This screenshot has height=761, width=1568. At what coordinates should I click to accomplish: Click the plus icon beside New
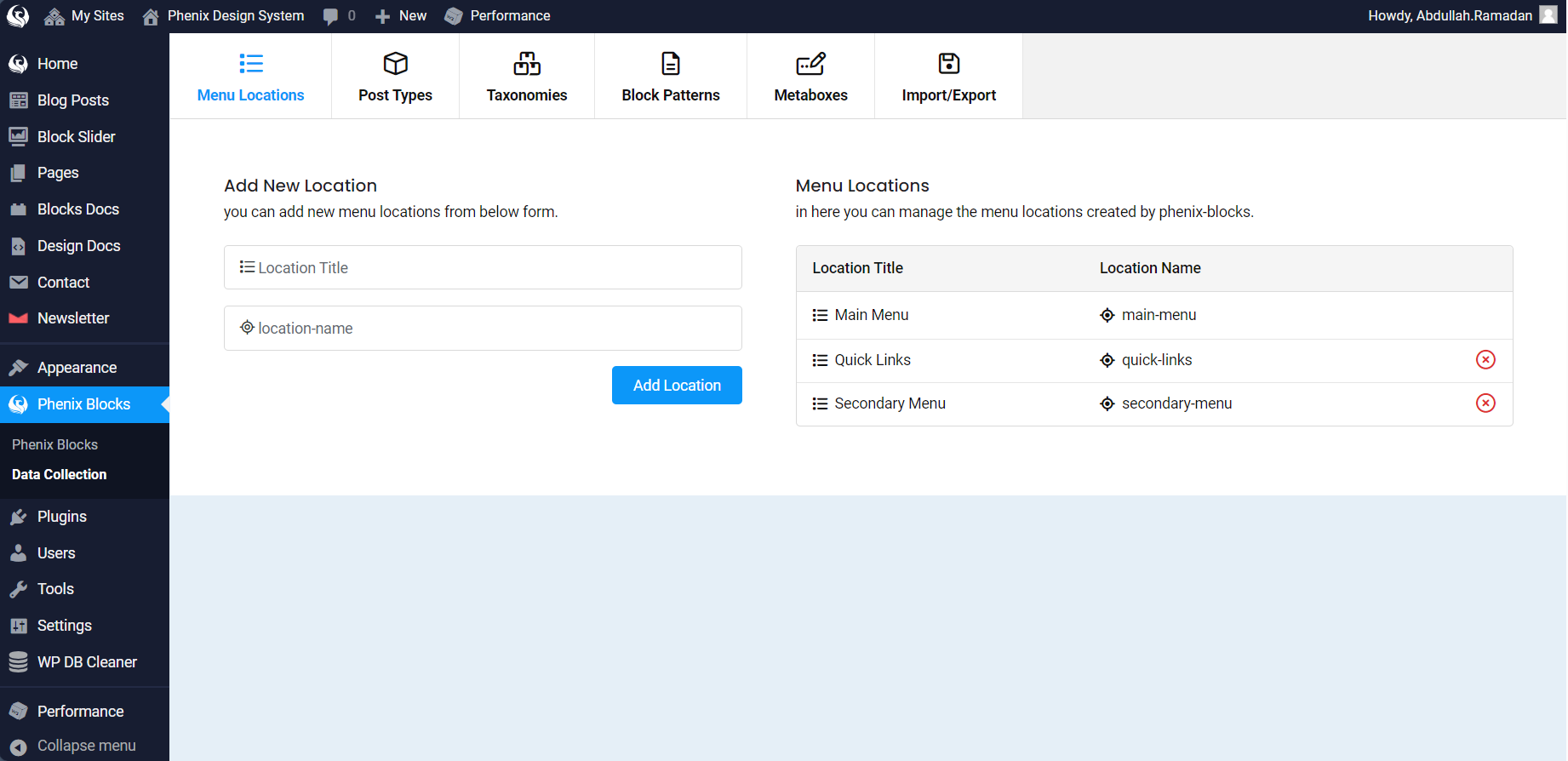383,16
